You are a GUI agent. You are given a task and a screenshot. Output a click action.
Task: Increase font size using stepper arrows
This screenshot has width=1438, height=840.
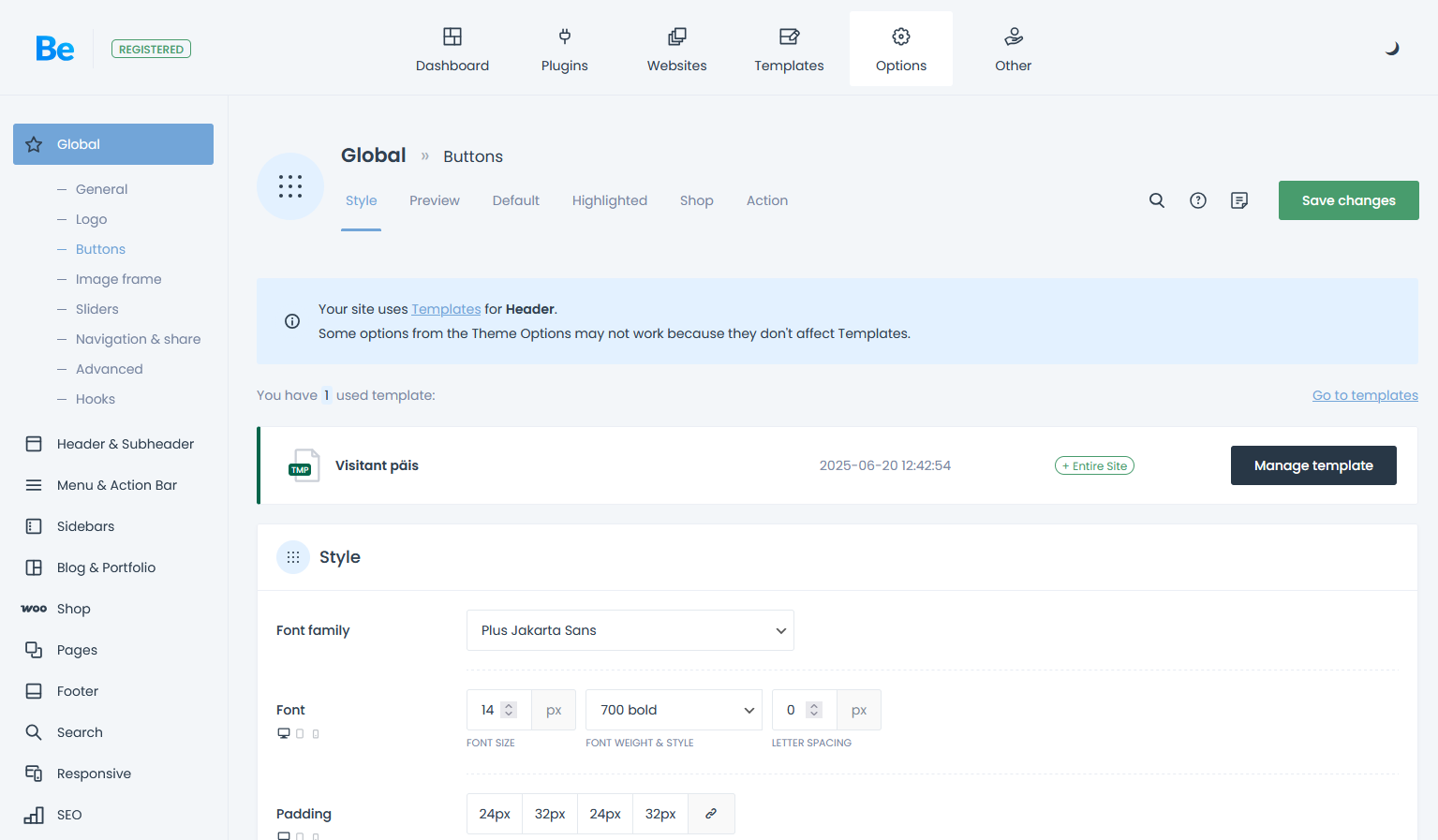click(x=509, y=706)
